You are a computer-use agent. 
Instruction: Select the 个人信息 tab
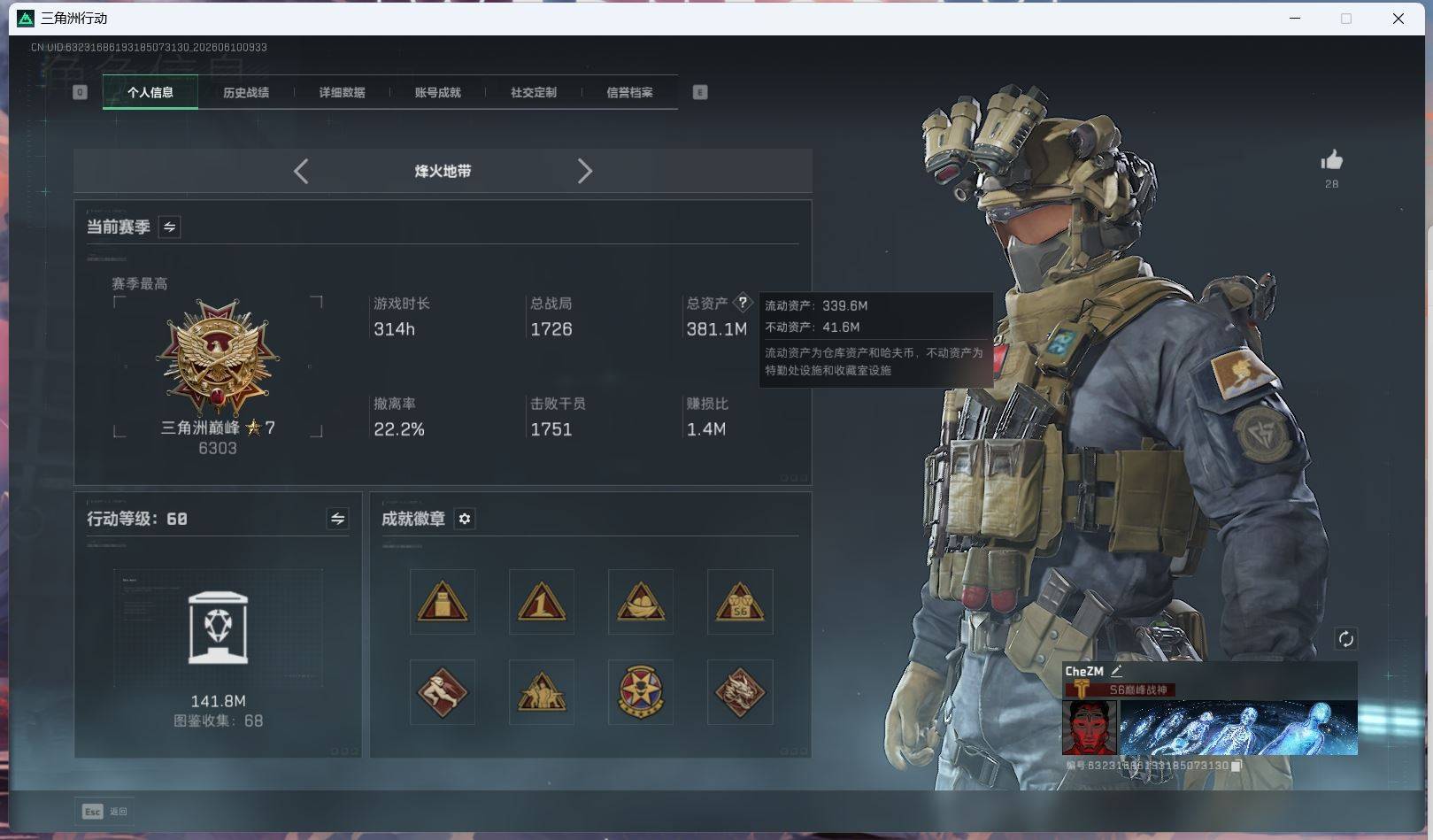[x=150, y=92]
